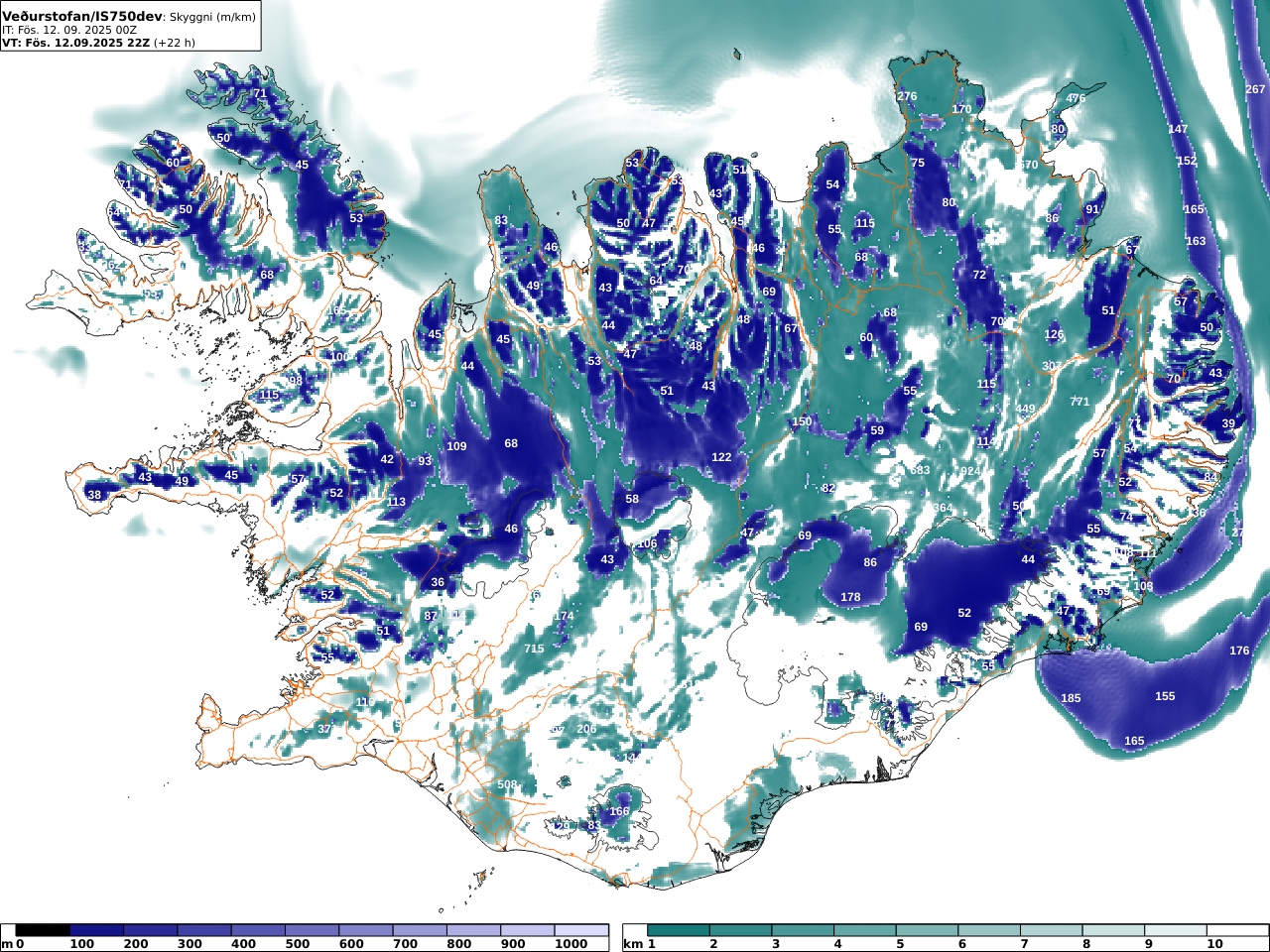Click the 7–8 km legend swatch
Viewport: 1270px width, 952px height.
[x=1051, y=930]
